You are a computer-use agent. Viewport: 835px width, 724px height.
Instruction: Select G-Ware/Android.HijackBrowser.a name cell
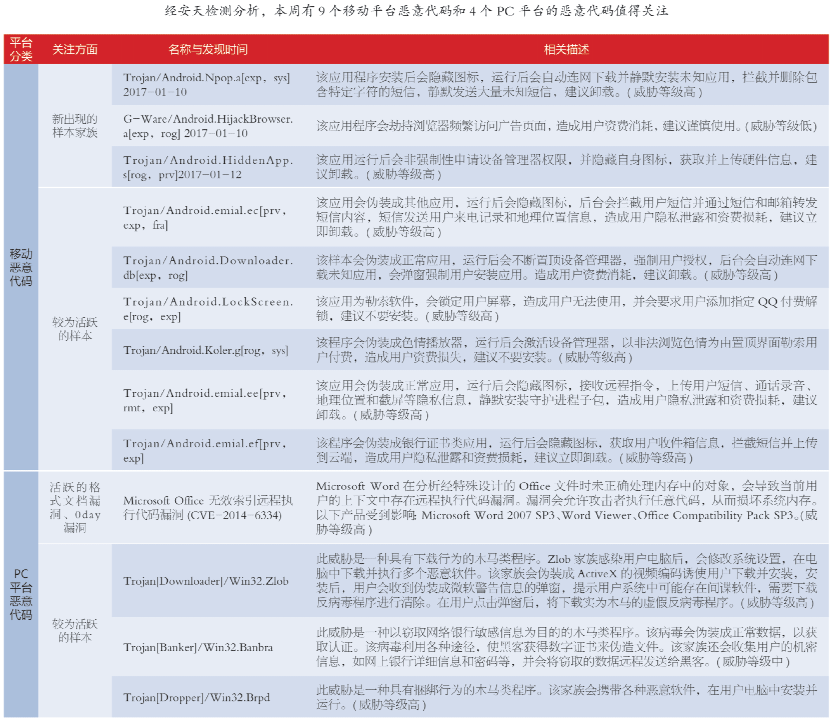click(x=208, y=126)
